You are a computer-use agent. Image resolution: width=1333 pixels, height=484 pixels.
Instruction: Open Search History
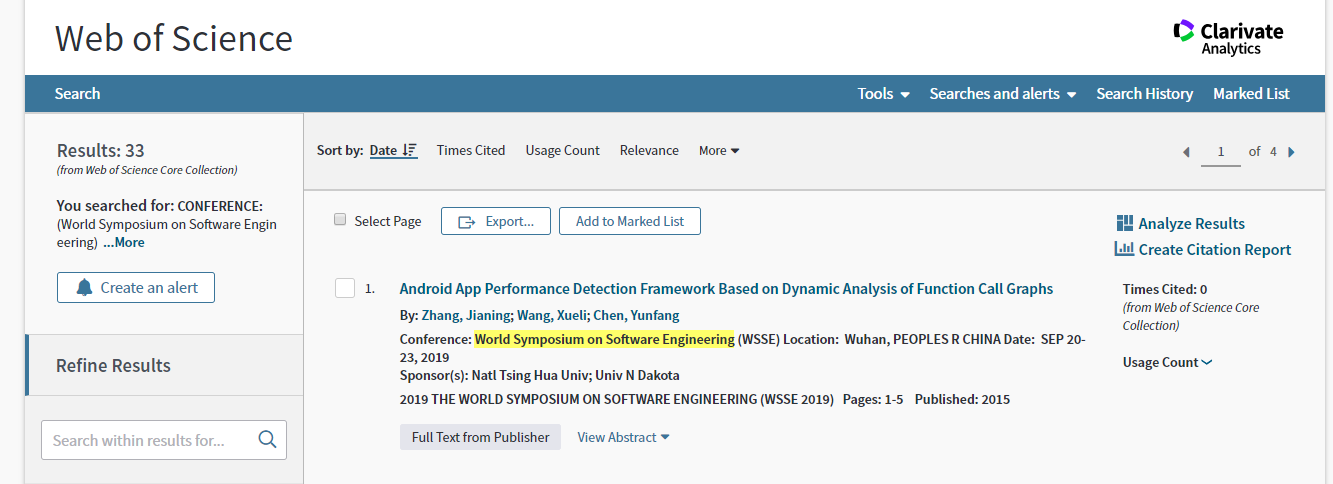(1144, 93)
